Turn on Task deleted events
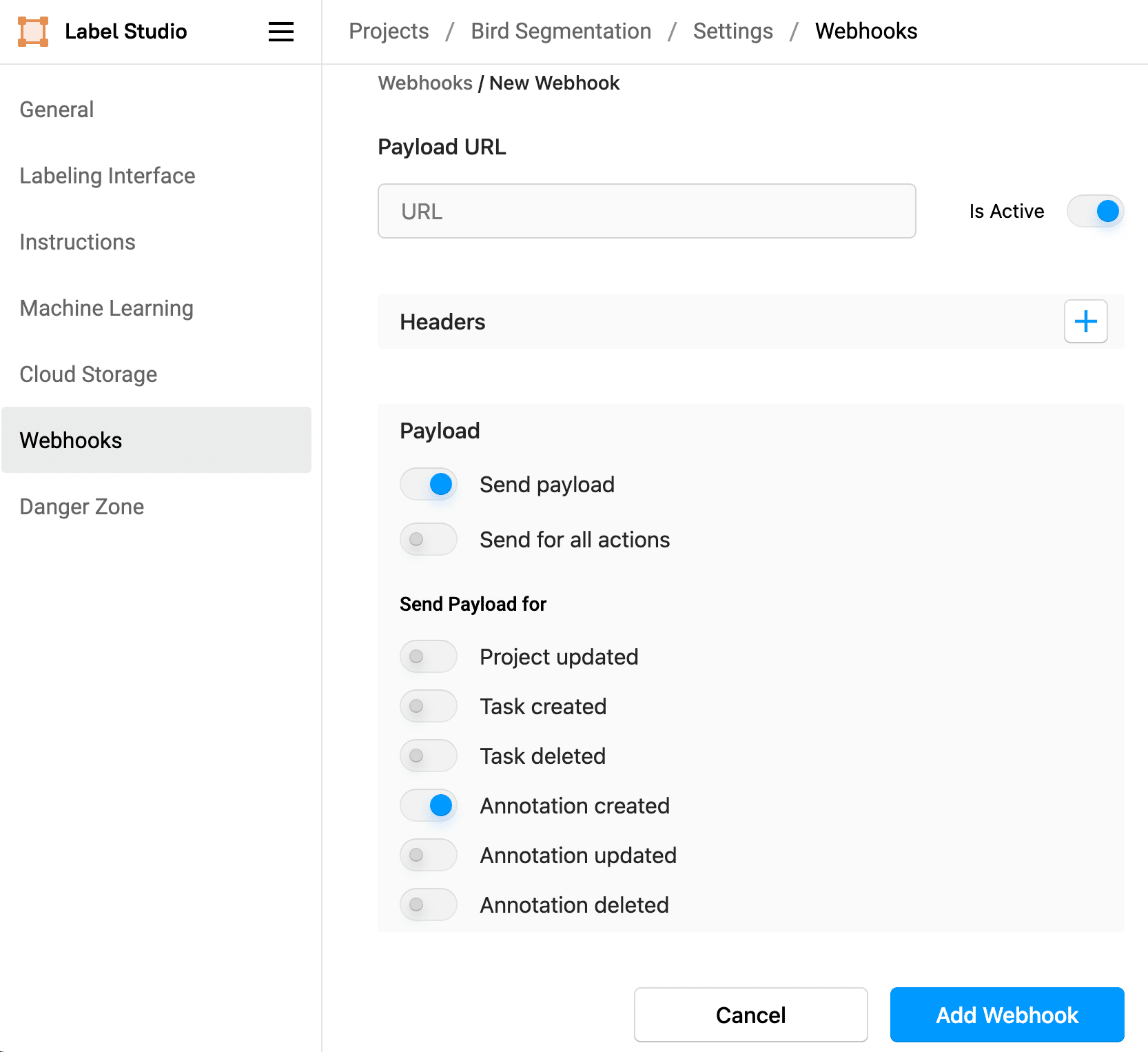 tap(428, 756)
